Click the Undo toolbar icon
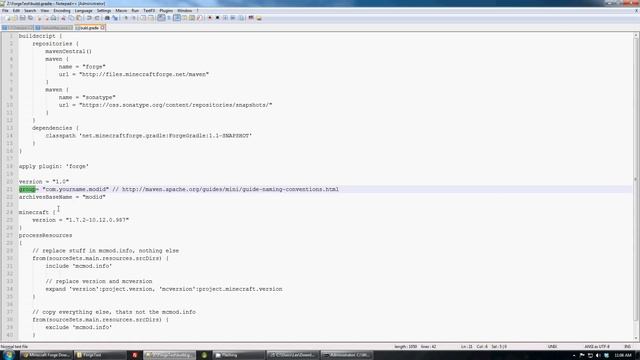Screen dimensions: 640x360 (89, 18)
